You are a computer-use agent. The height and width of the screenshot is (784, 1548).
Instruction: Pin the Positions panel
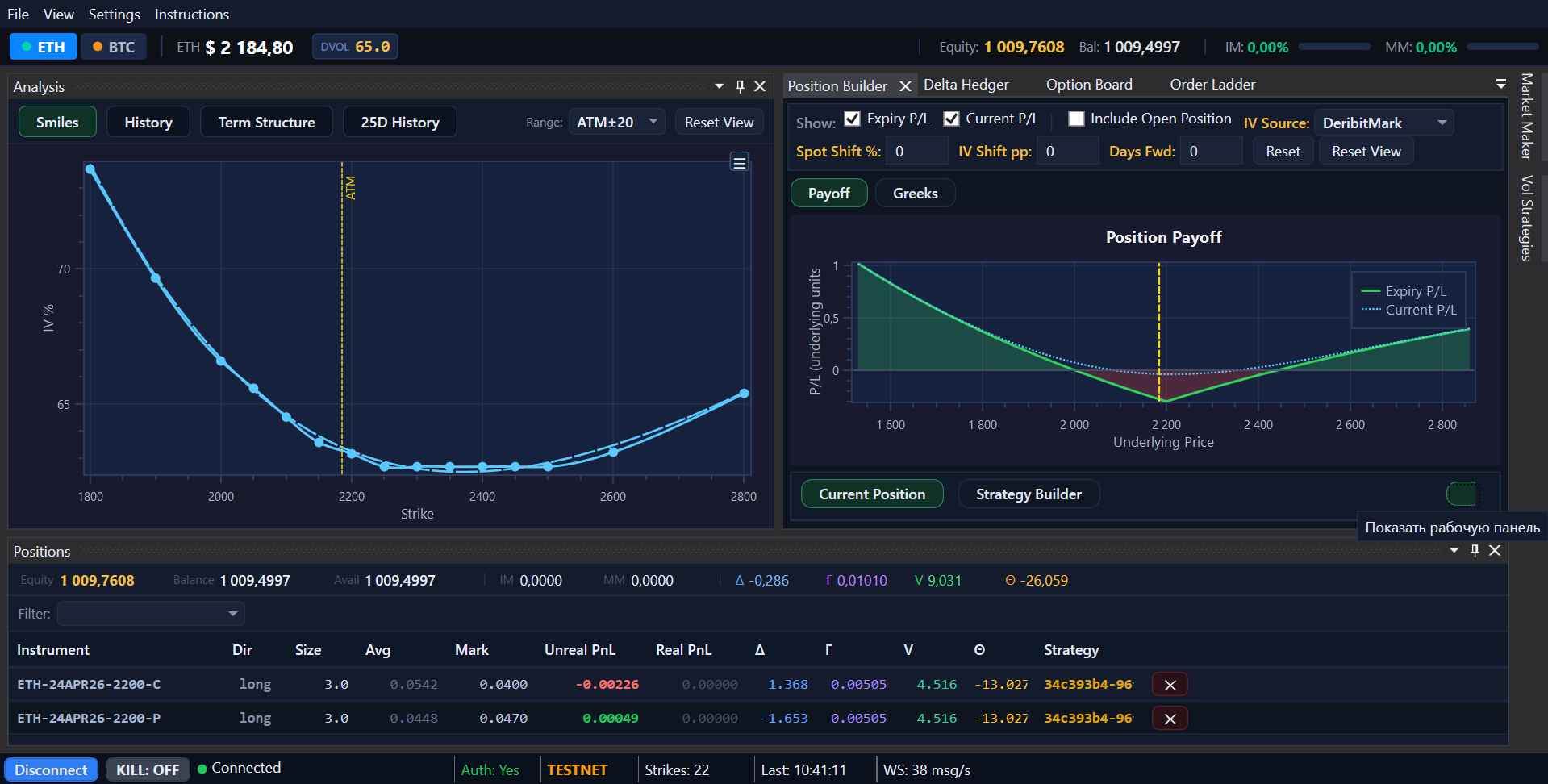pyautogui.click(x=1475, y=550)
